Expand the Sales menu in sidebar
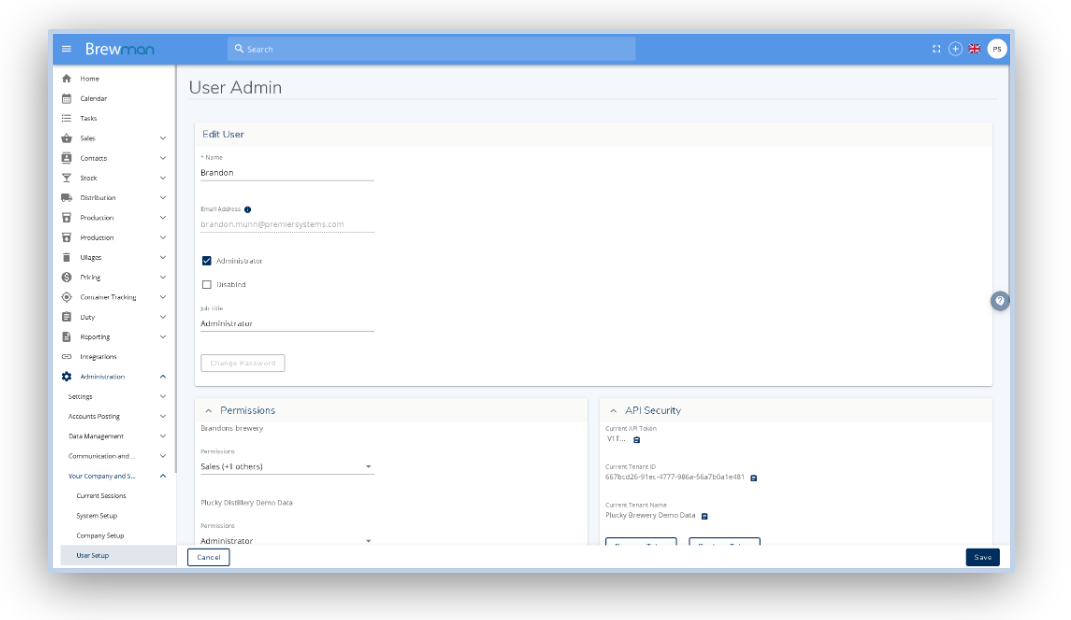This screenshot has height=620, width=1071. (x=163, y=138)
